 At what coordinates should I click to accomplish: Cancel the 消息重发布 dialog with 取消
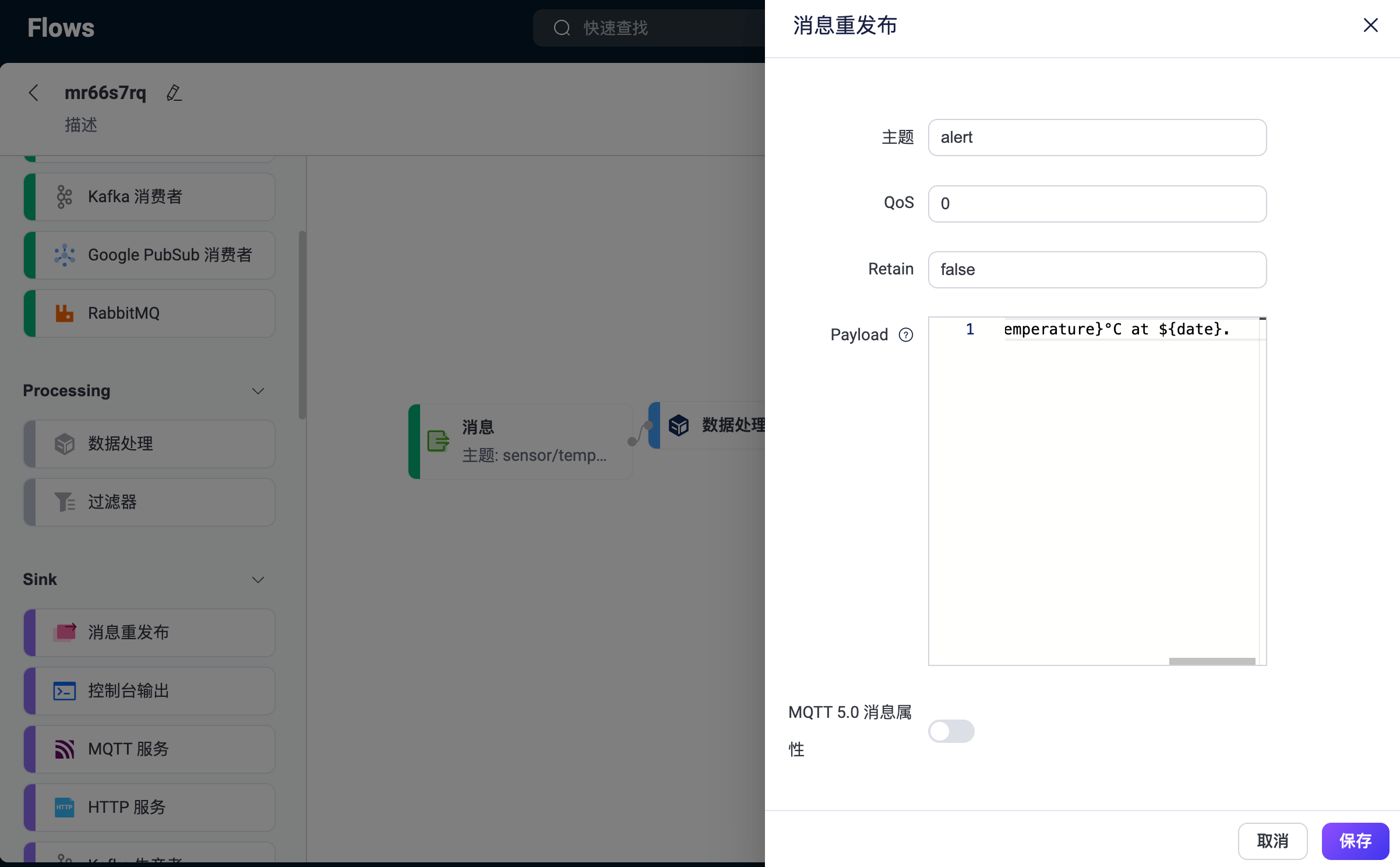1272,841
